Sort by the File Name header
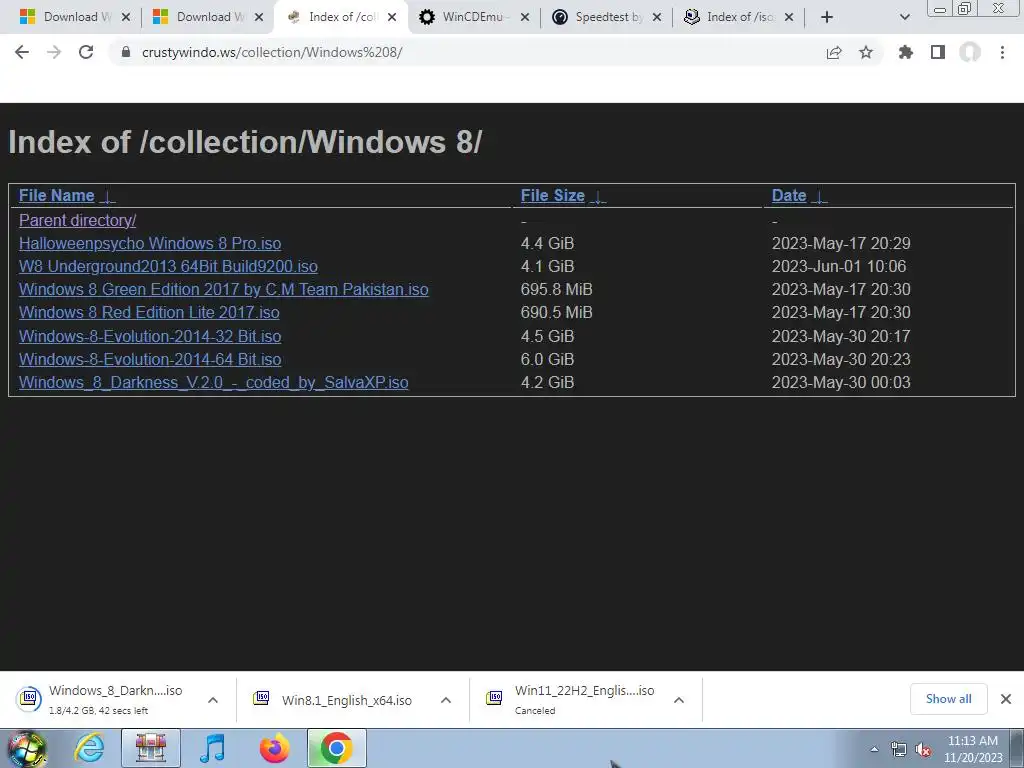The image size is (1024, 768). pyautogui.click(x=57, y=195)
